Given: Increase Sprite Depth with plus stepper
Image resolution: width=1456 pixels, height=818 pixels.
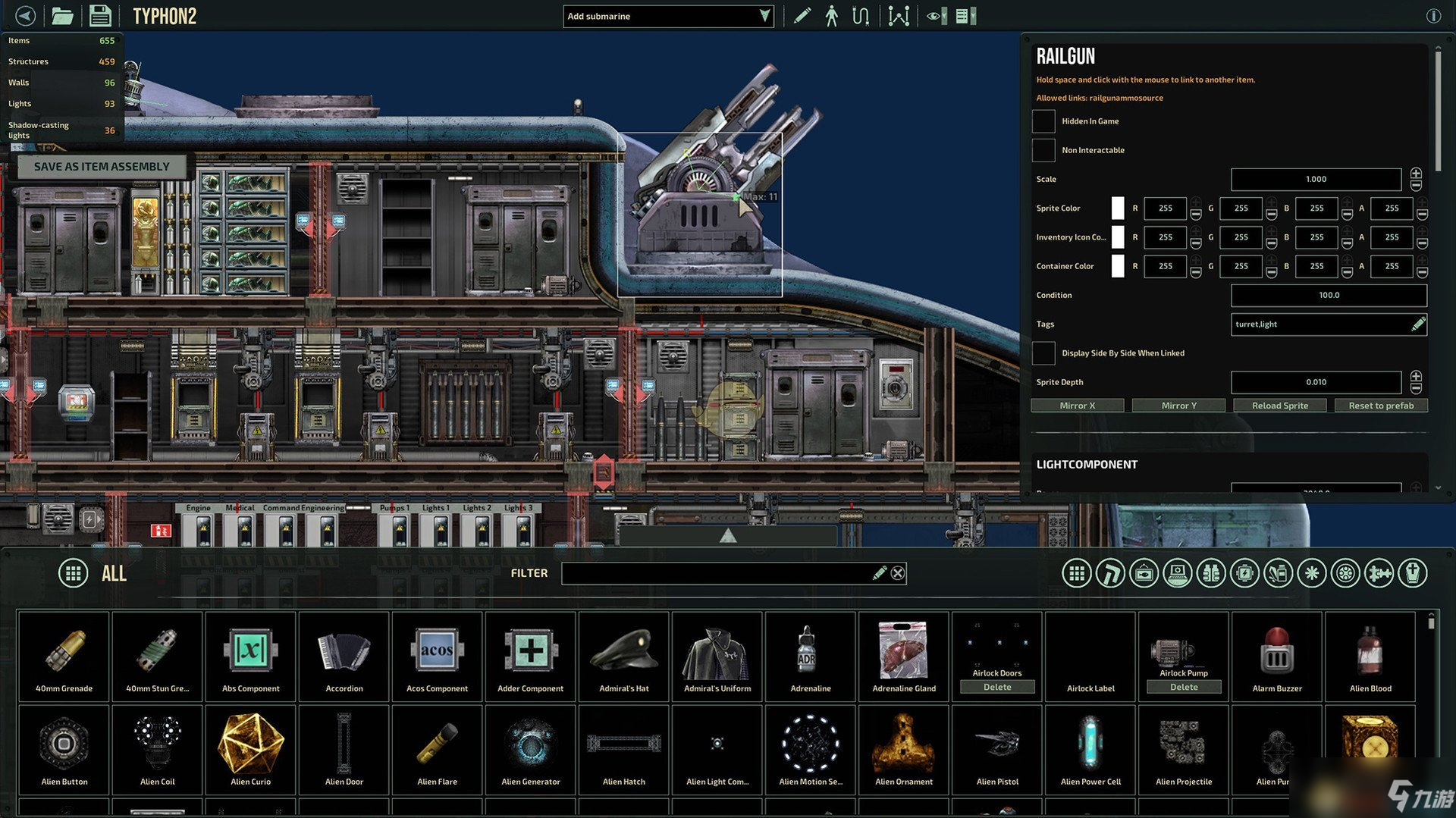Looking at the screenshot, I should pyautogui.click(x=1416, y=376).
